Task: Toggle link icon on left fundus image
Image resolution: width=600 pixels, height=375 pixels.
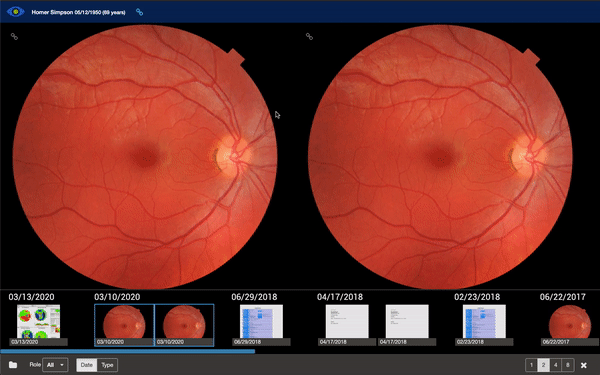Action: [14, 36]
